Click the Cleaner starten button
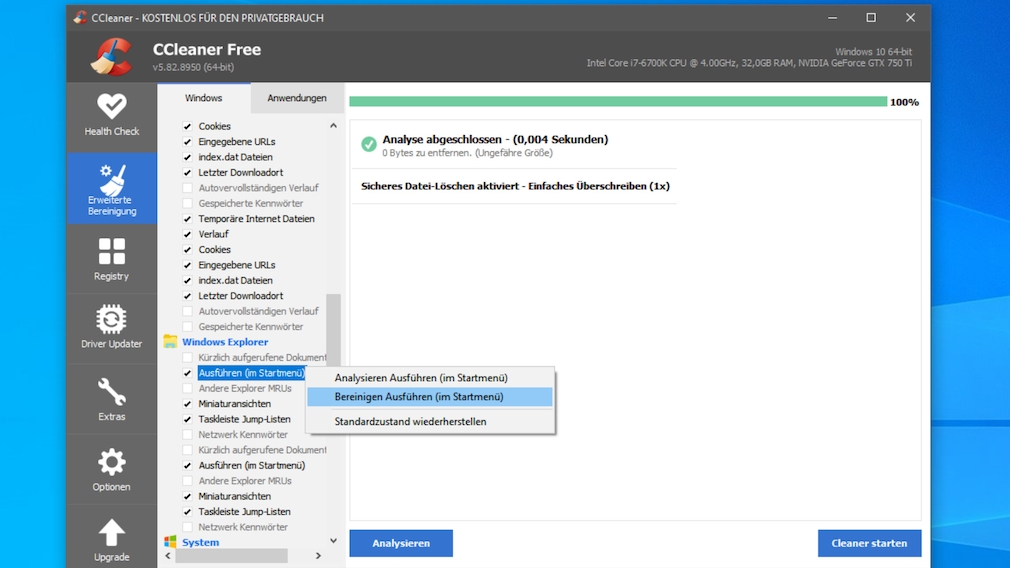This screenshot has width=1010, height=568. click(x=869, y=543)
